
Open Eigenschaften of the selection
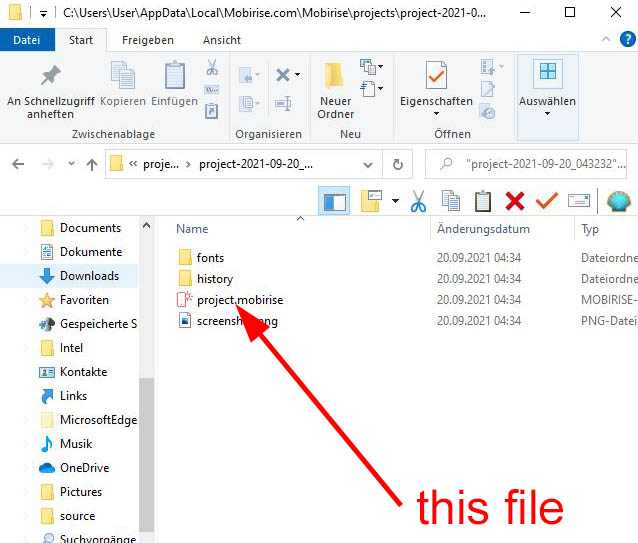click(436, 83)
